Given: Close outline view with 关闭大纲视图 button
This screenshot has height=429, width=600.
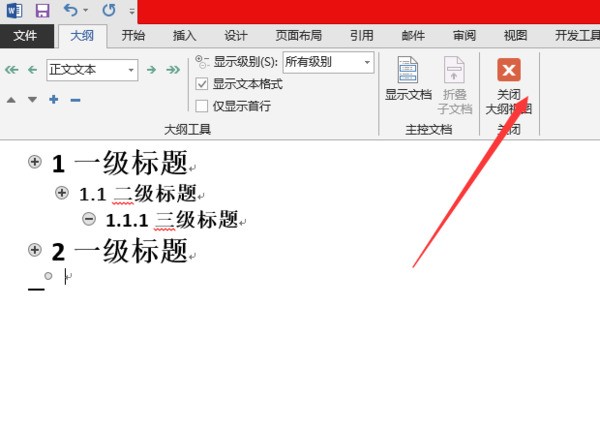Looking at the screenshot, I should [x=508, y=85].
